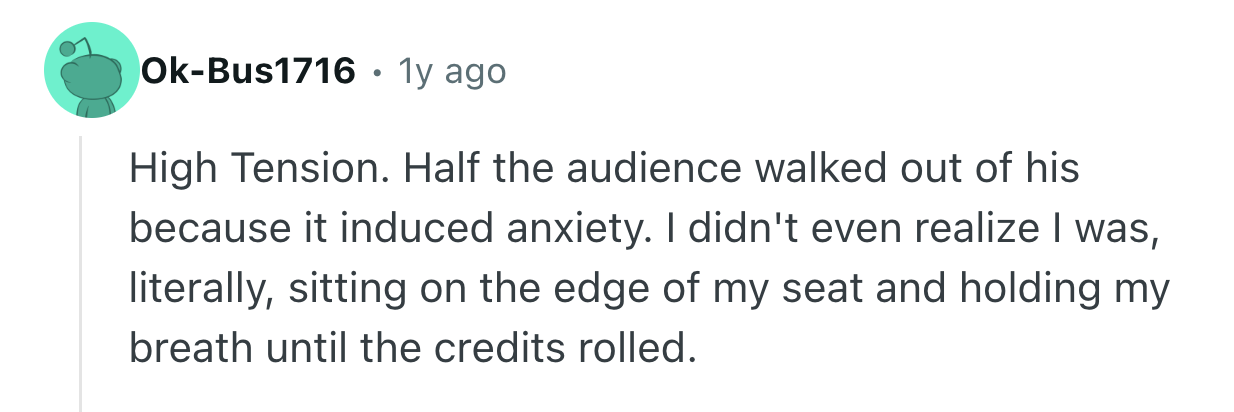The width and height of the screenshot is (1234, 412).
Task: Open the Ok-Bus1716 user profile link
Action: pos(248,71)
